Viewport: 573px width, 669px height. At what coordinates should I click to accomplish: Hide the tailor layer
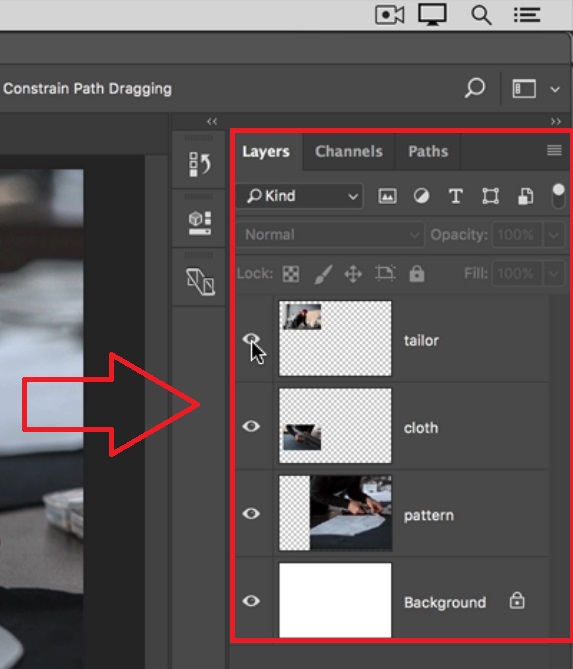point(251,339)
